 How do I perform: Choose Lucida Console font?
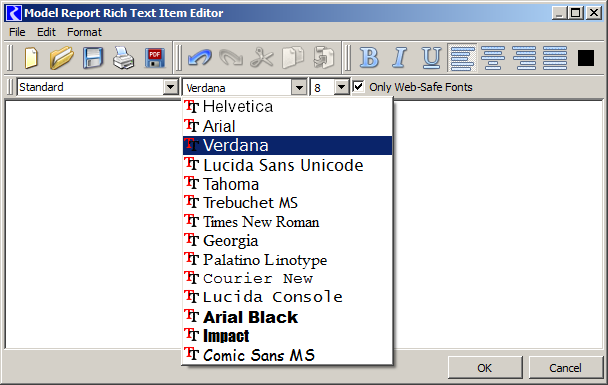pos(287,297)
